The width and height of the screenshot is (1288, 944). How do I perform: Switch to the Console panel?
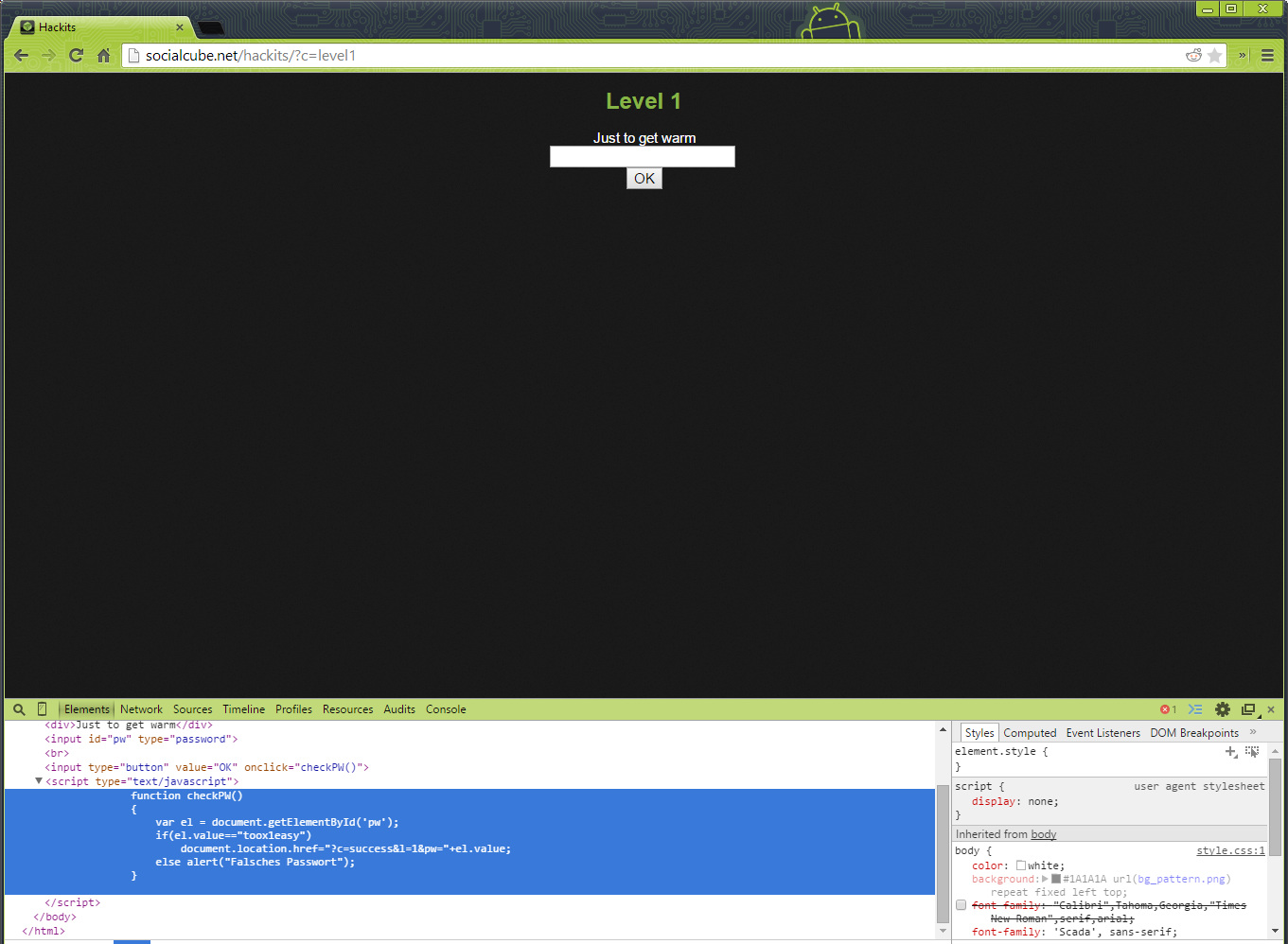click(x=446, y=709)
